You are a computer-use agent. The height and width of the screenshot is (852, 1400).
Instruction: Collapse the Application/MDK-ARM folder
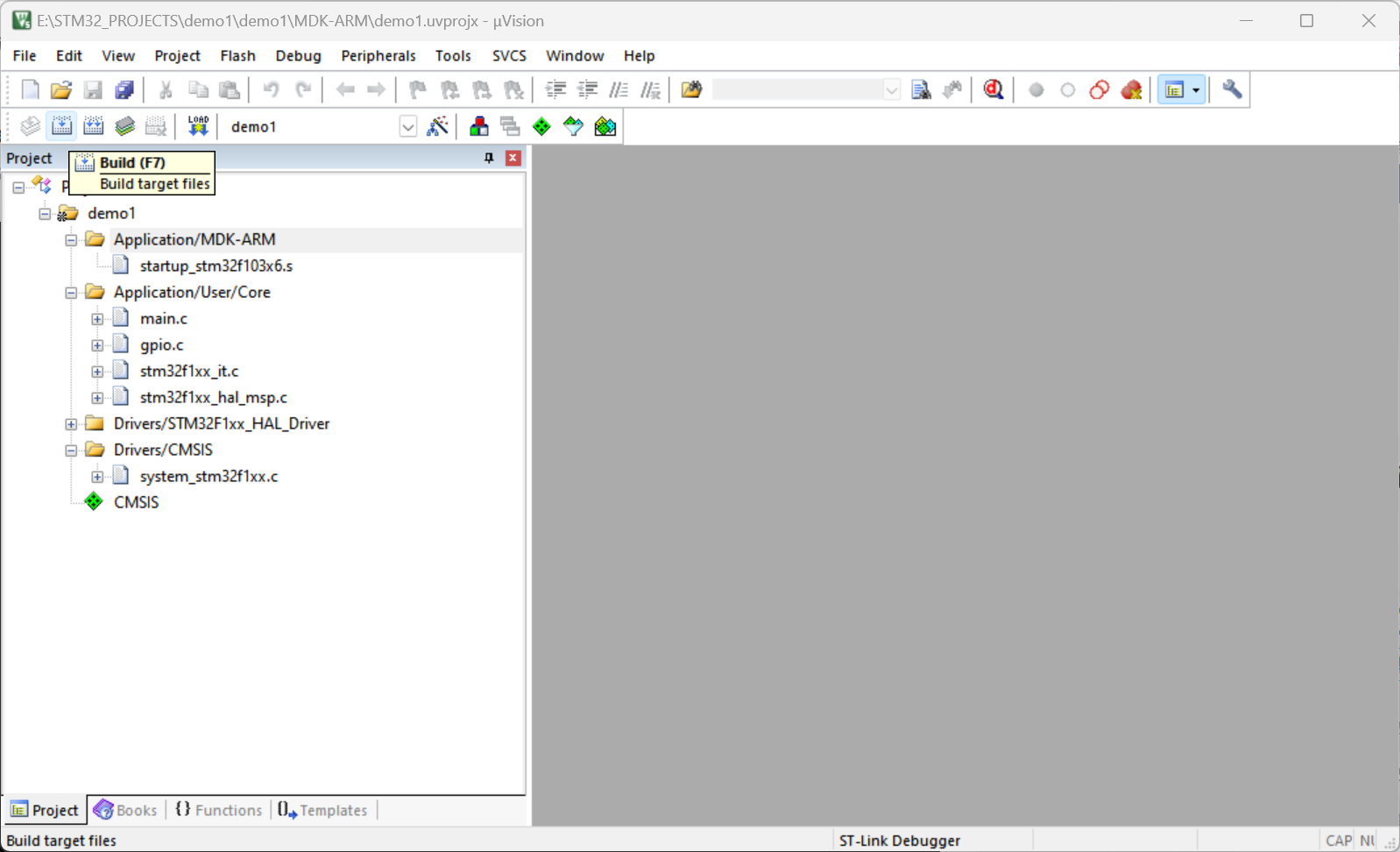coord(71,240)
